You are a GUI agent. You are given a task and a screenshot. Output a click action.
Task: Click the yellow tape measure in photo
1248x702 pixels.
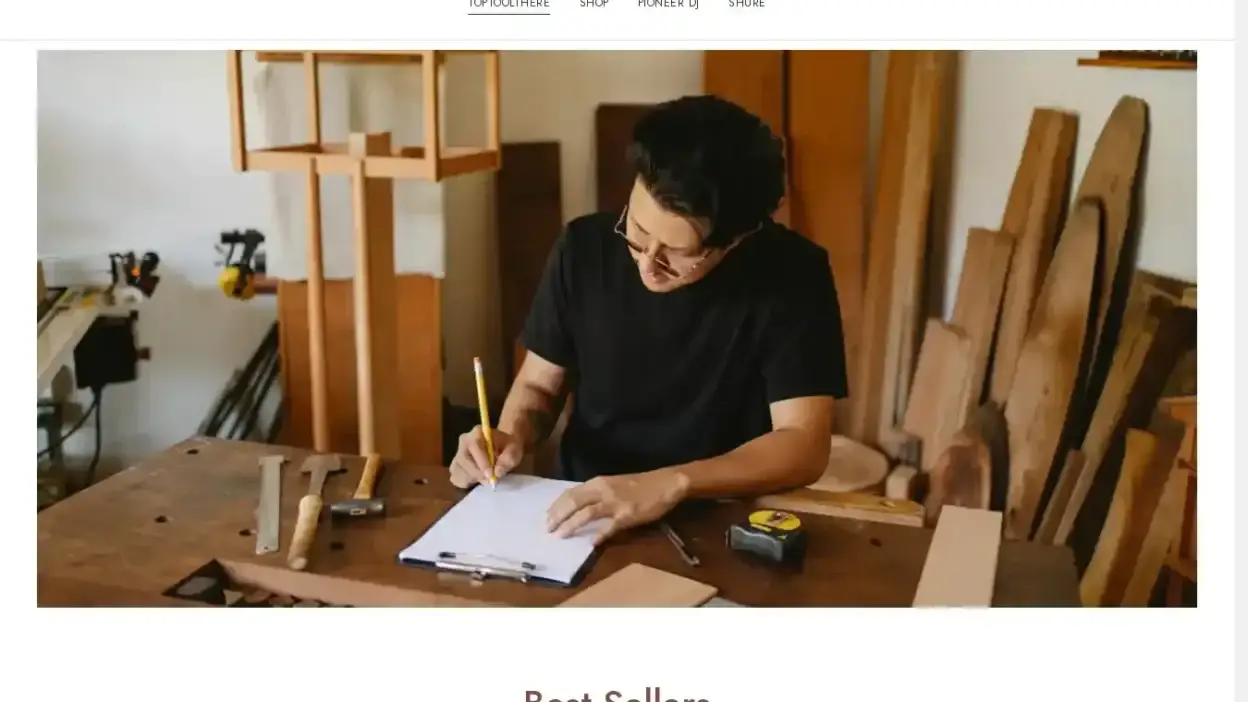click(x=767, y=538)
